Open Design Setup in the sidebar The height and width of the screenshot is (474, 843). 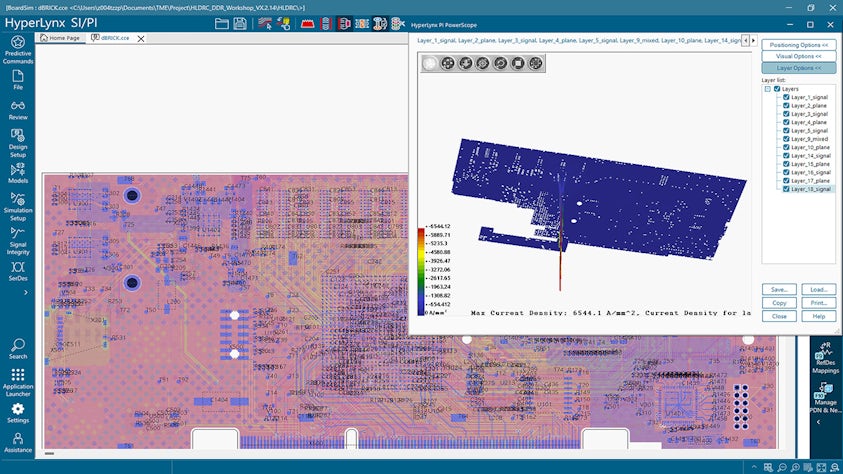pyautogui.click(x=18, y=142)
